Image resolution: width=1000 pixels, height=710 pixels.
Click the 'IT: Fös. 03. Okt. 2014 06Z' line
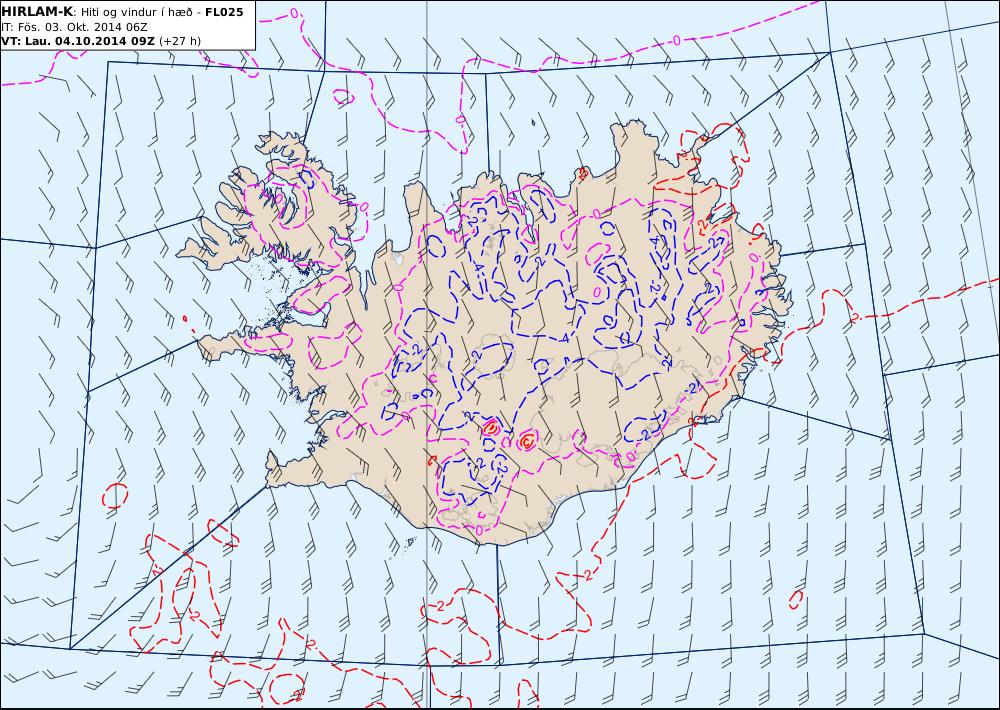click(75, 27)
